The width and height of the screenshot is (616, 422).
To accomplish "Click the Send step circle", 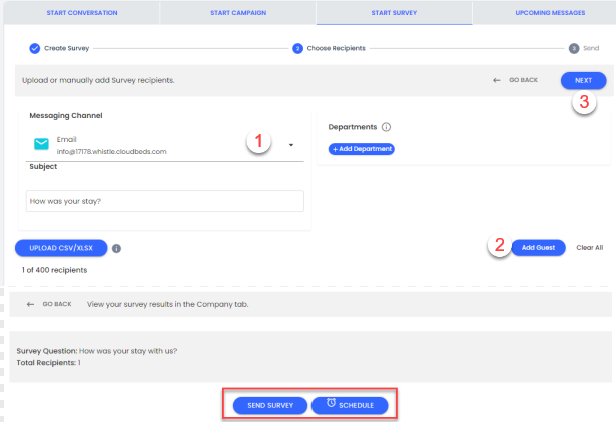I will (x=574, y=47).
